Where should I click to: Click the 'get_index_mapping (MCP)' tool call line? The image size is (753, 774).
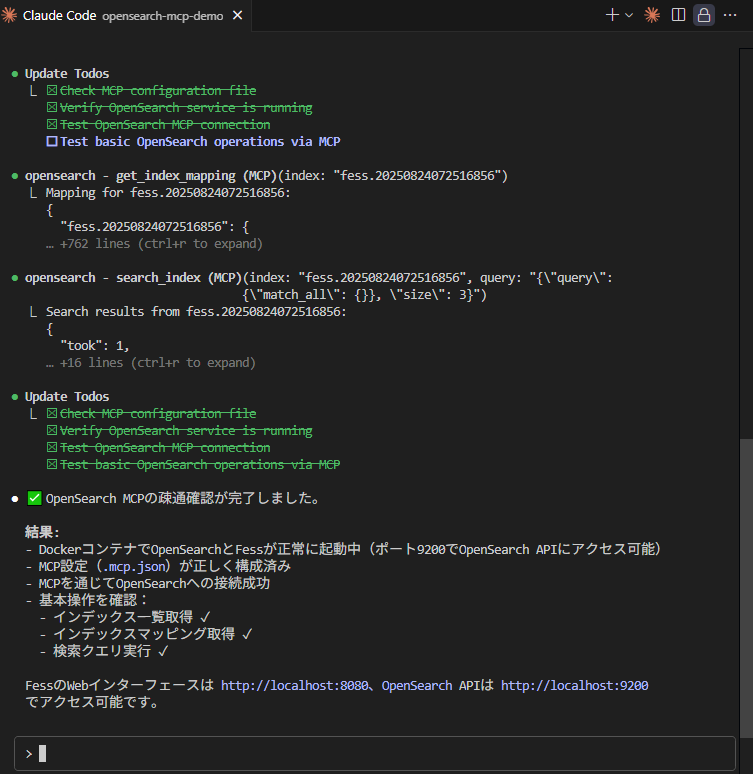266,176
